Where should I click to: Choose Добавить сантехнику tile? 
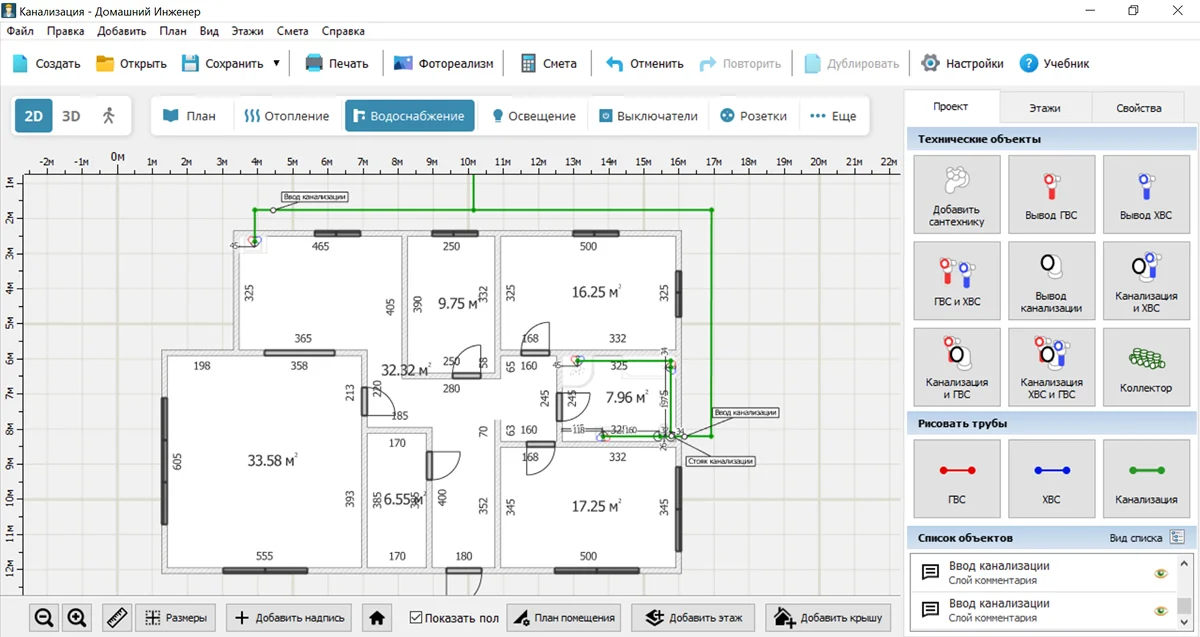coord(957,194)
